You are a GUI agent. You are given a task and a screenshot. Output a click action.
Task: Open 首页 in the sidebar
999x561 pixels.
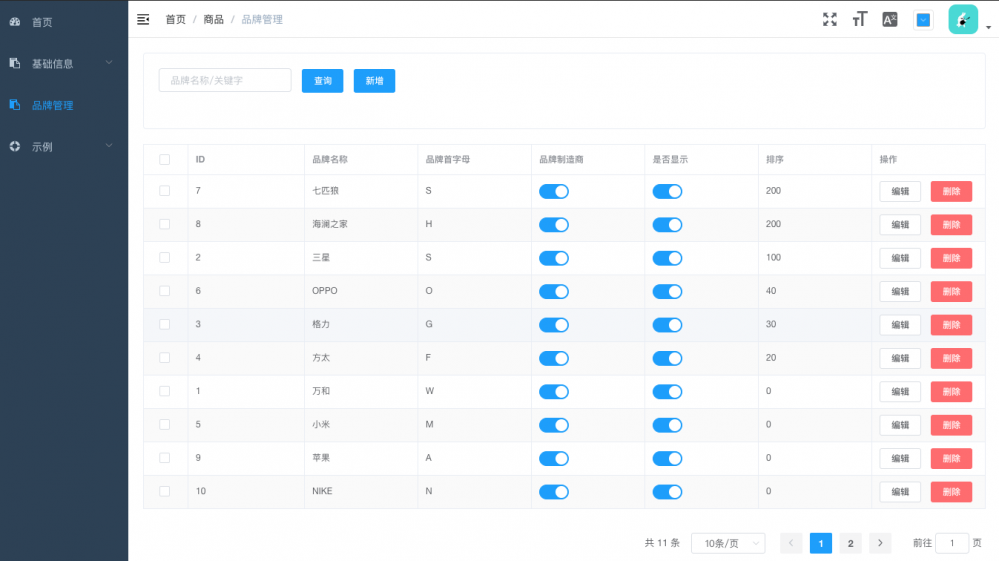pos(64,22)
